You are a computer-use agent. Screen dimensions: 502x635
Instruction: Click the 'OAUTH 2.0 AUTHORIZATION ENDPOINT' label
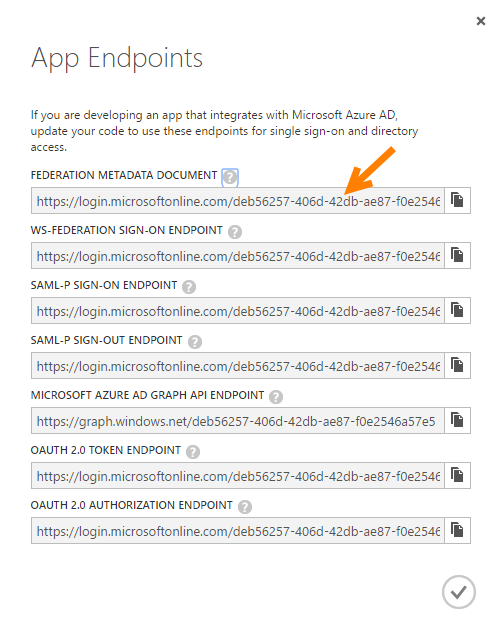tap(132, 505)
